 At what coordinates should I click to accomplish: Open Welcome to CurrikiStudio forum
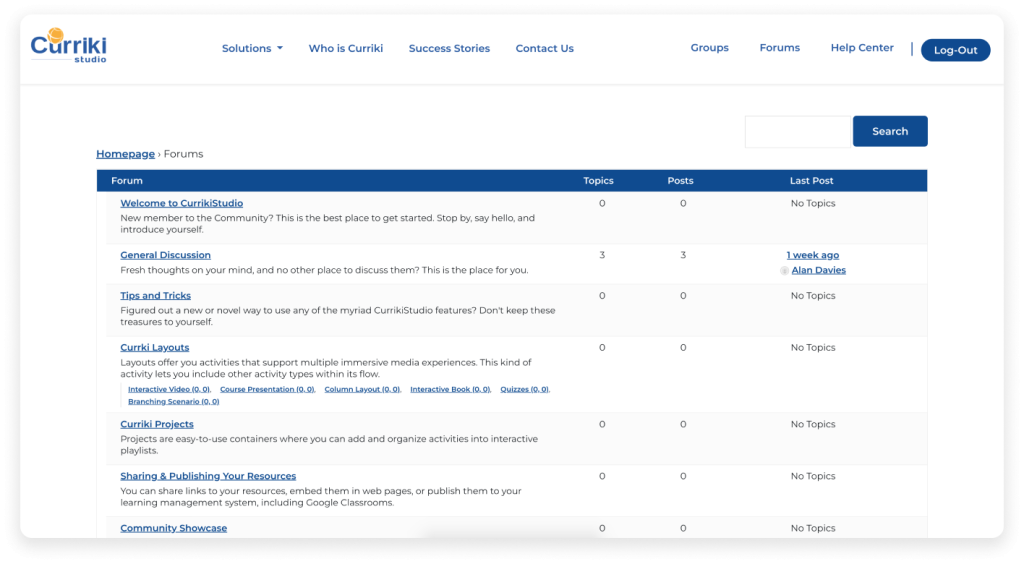pos(182,203)
